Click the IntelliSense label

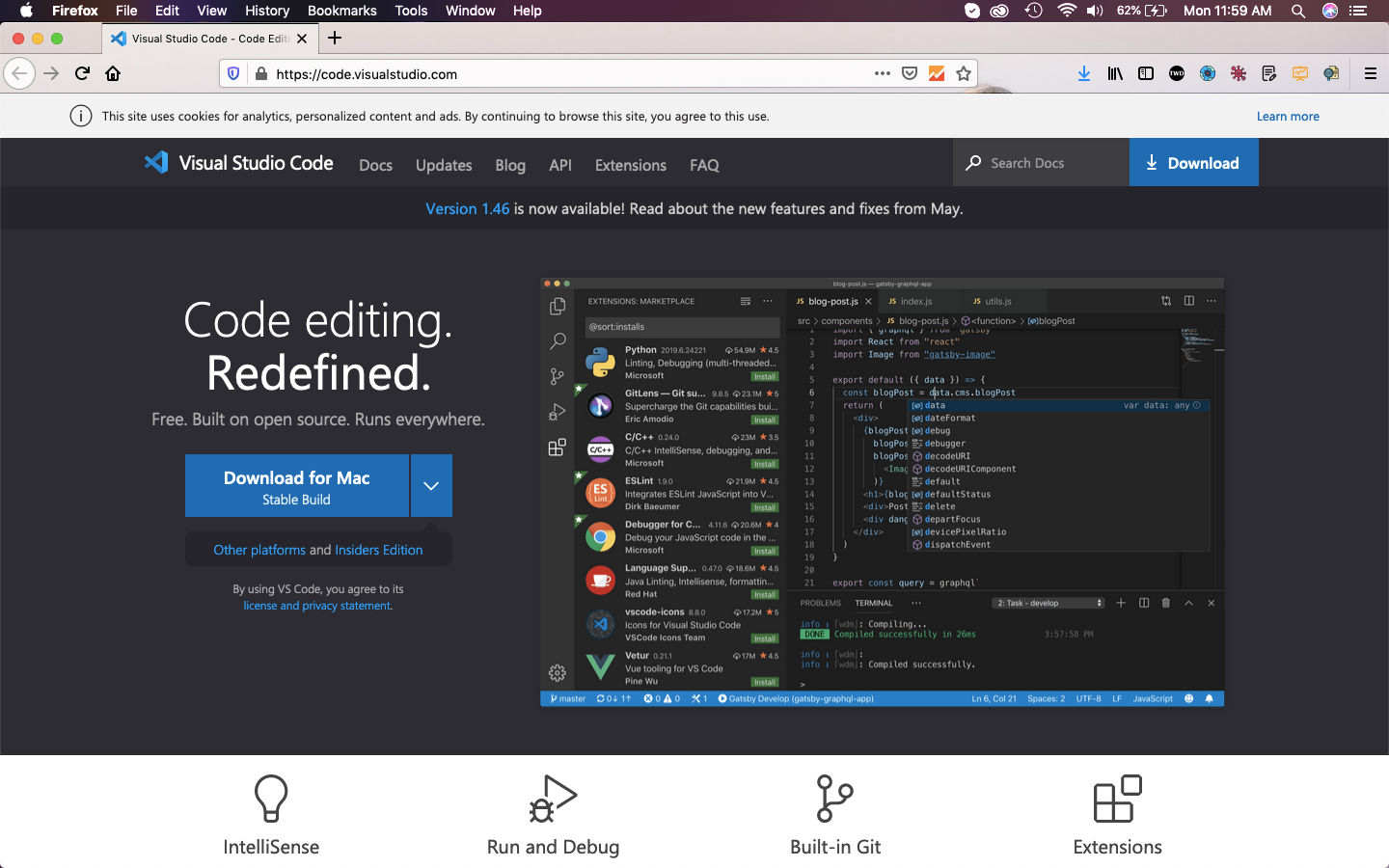tap(271, 847)
